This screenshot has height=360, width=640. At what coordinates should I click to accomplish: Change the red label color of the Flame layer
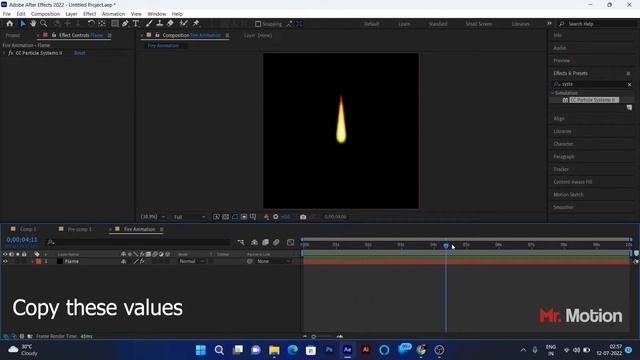click(x=39, y=261)
